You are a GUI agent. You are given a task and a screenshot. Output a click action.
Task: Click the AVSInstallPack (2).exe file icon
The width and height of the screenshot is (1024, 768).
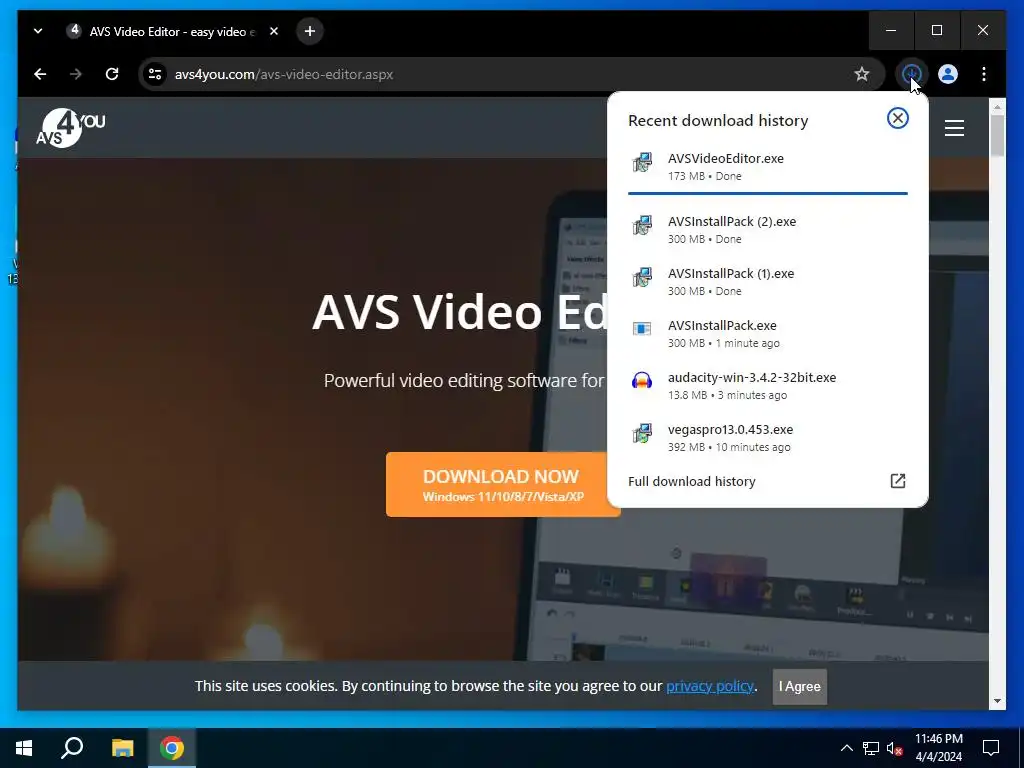(x=642, y=225)
